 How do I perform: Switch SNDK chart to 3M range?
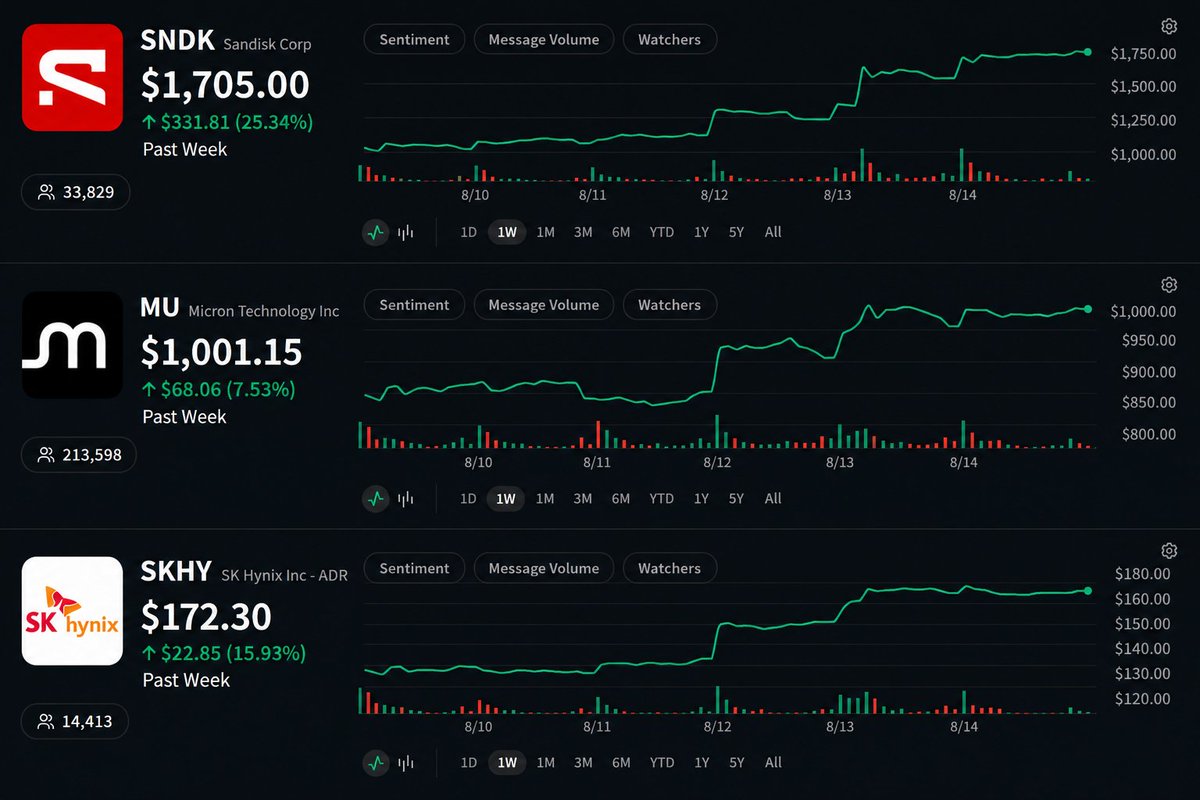point(583,232)
